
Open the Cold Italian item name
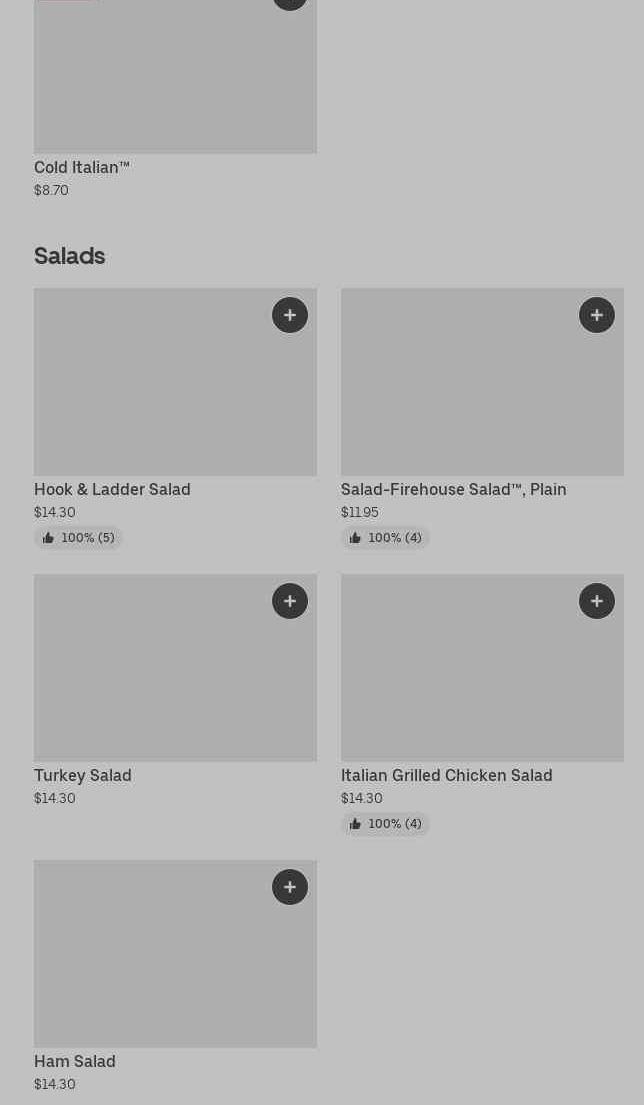point(82,167)
